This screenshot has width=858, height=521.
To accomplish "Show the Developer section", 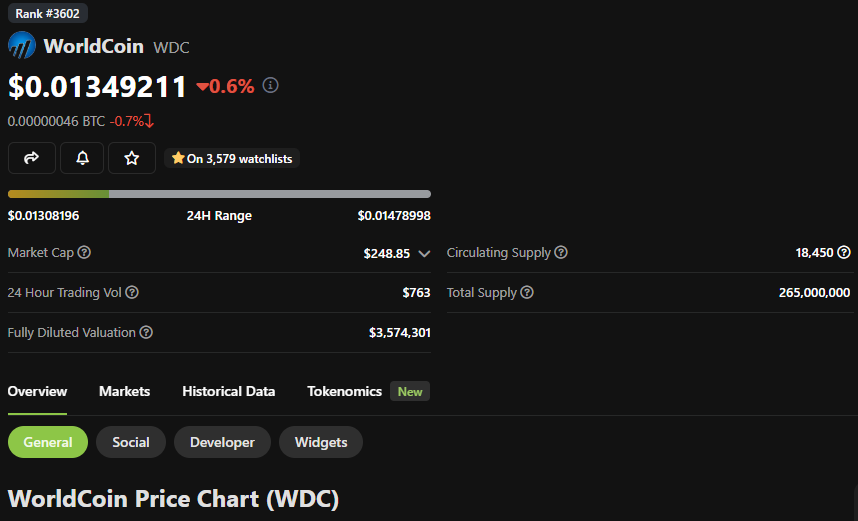I will [222, 442].
